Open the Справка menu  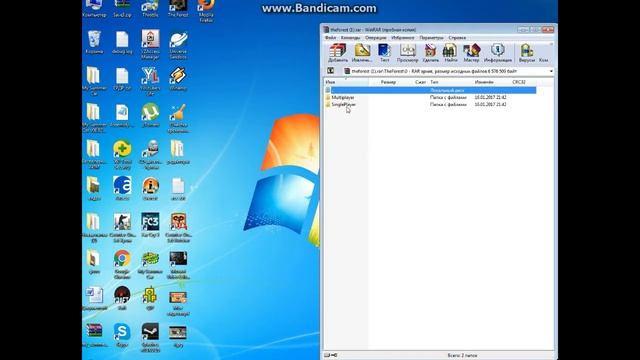point(457,38)
